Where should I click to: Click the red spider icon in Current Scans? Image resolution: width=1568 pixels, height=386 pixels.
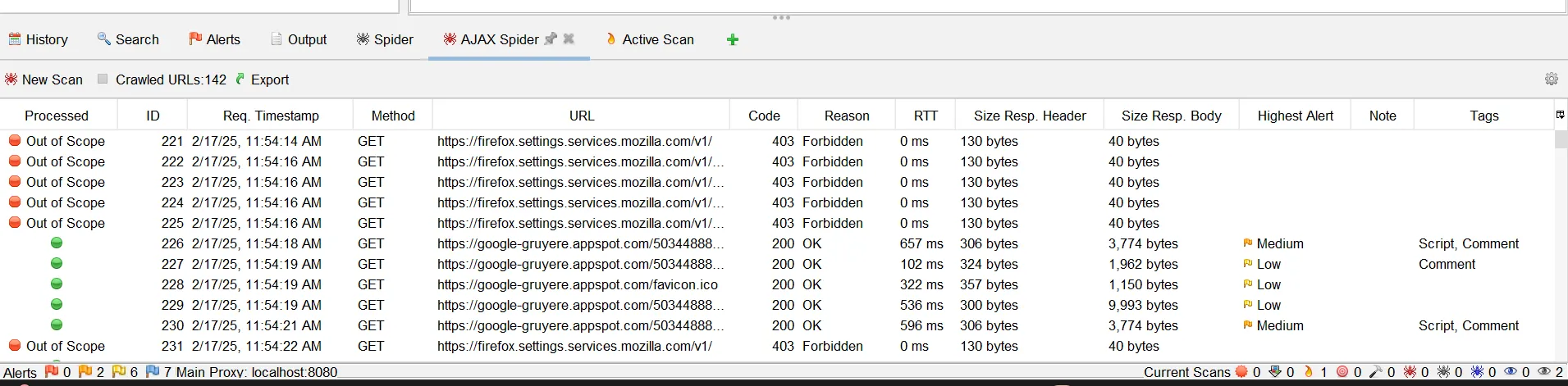[x=1410, y=372]
